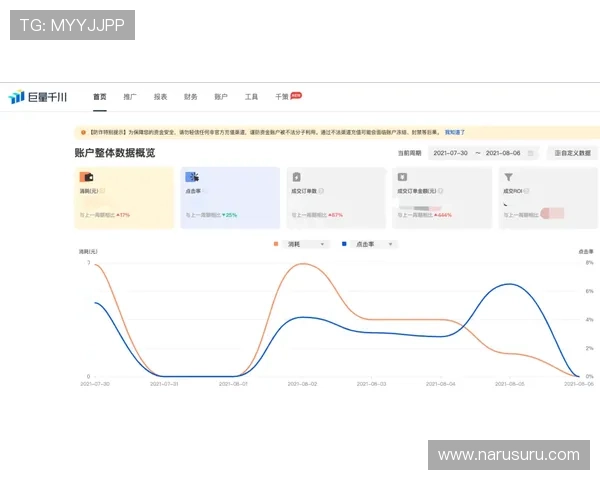Click the orange warning icon in notice banner

point(83,132)
